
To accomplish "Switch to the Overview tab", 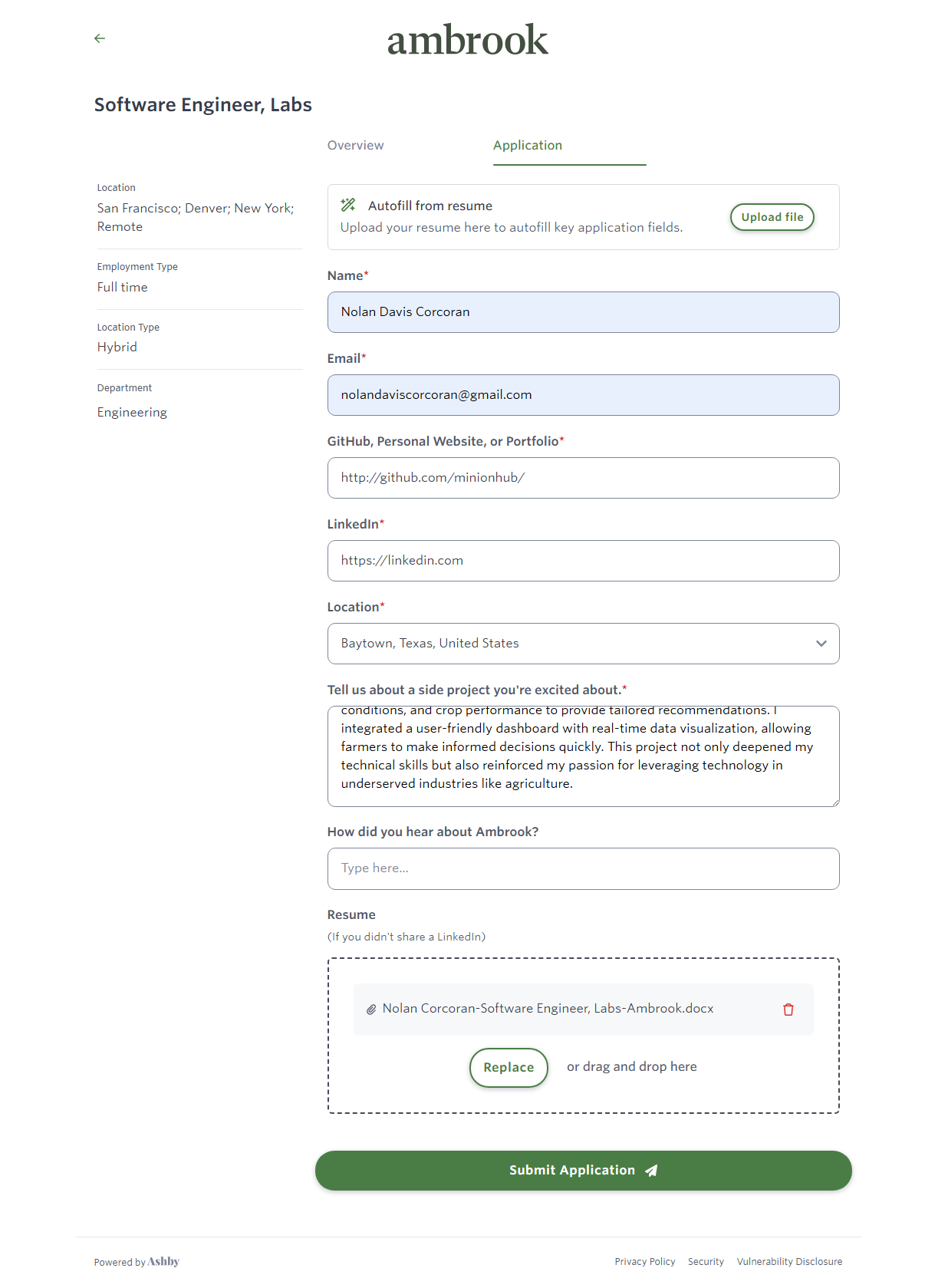I will pos(355,146).
